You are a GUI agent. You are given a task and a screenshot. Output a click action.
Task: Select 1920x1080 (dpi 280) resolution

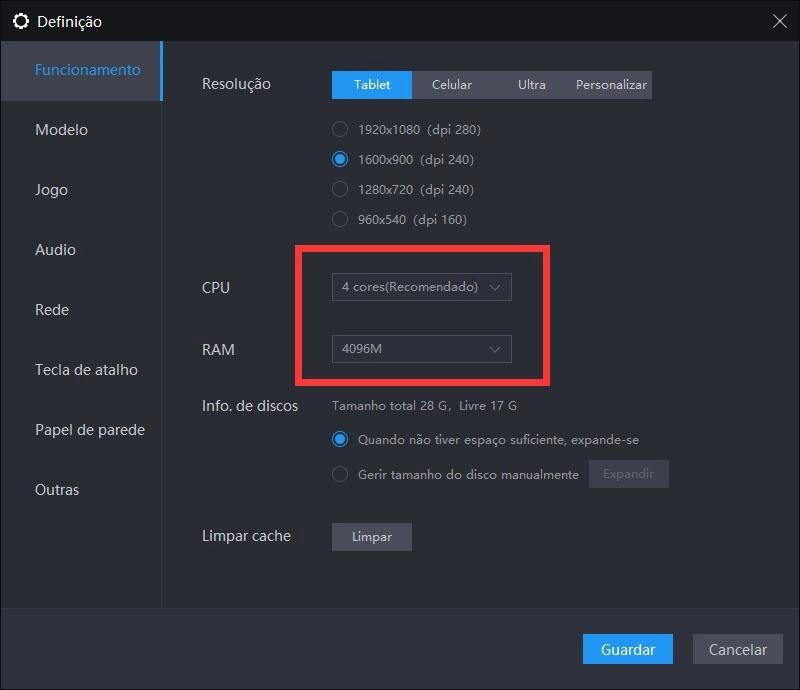[340, 129]
